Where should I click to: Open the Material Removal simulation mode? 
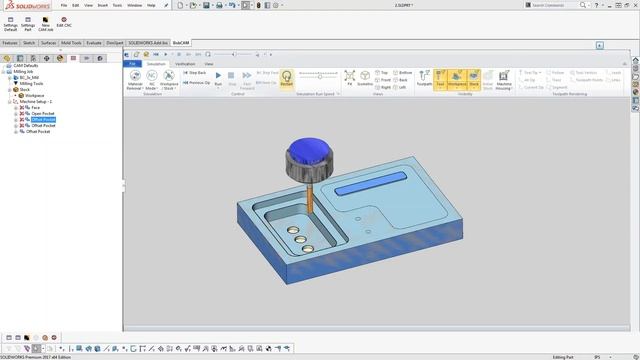tap(135, 80)
